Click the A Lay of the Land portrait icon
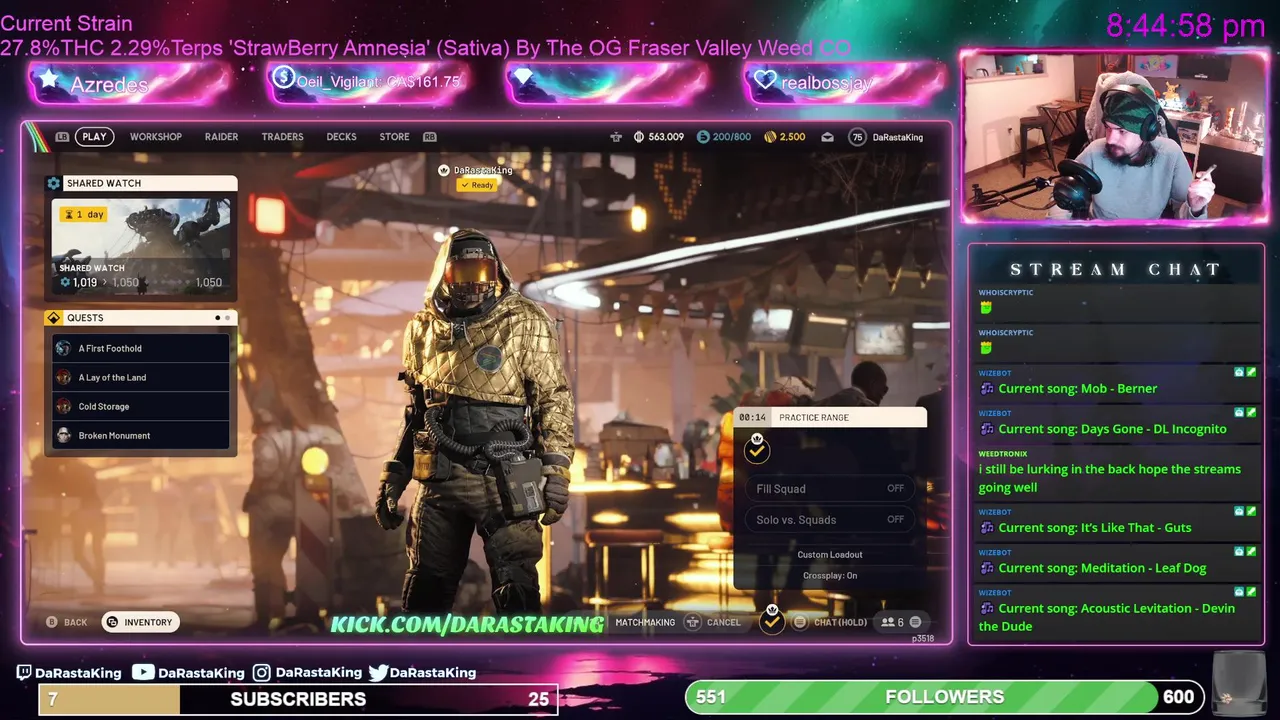 [x=63, y=377]
